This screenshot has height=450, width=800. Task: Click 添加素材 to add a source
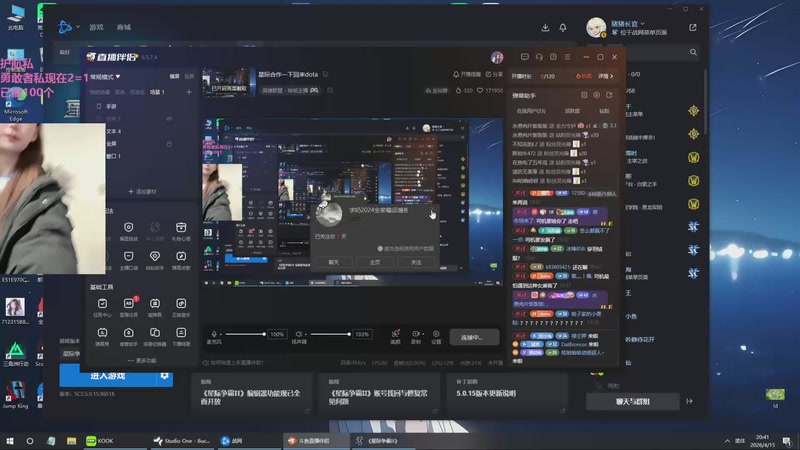click(x=142, y=191)
